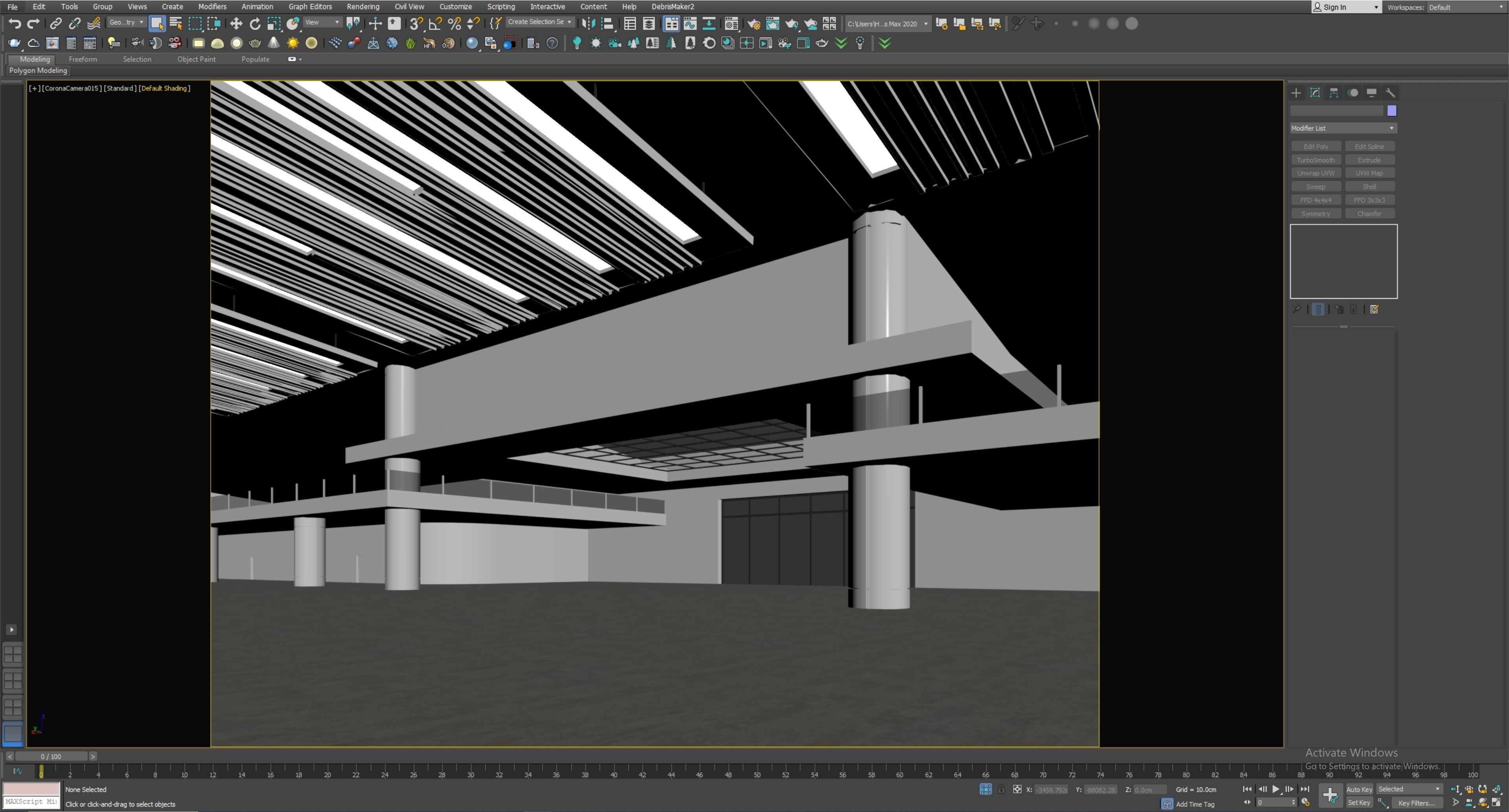Activate the Select and Uniform Scale tool
The width and height of the screenshot is (1509, 812).
(274, 24)
